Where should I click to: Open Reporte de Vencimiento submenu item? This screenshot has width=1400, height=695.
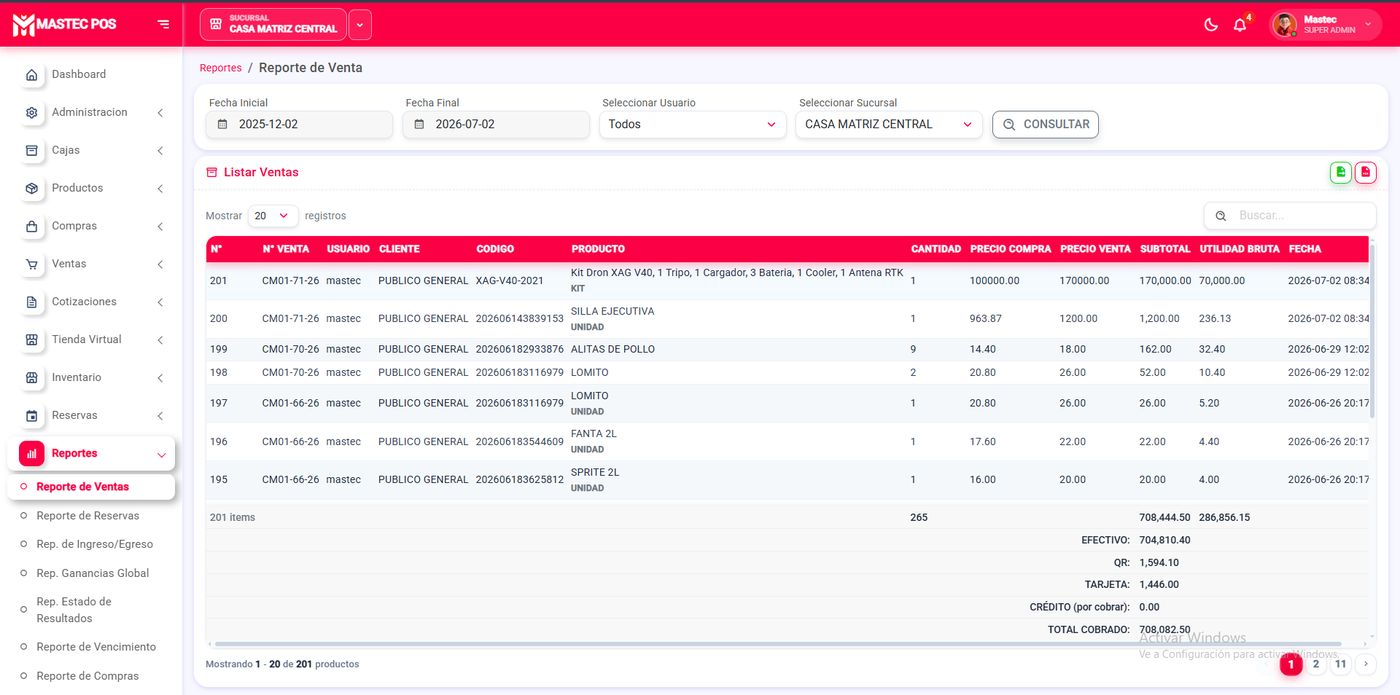96,647
